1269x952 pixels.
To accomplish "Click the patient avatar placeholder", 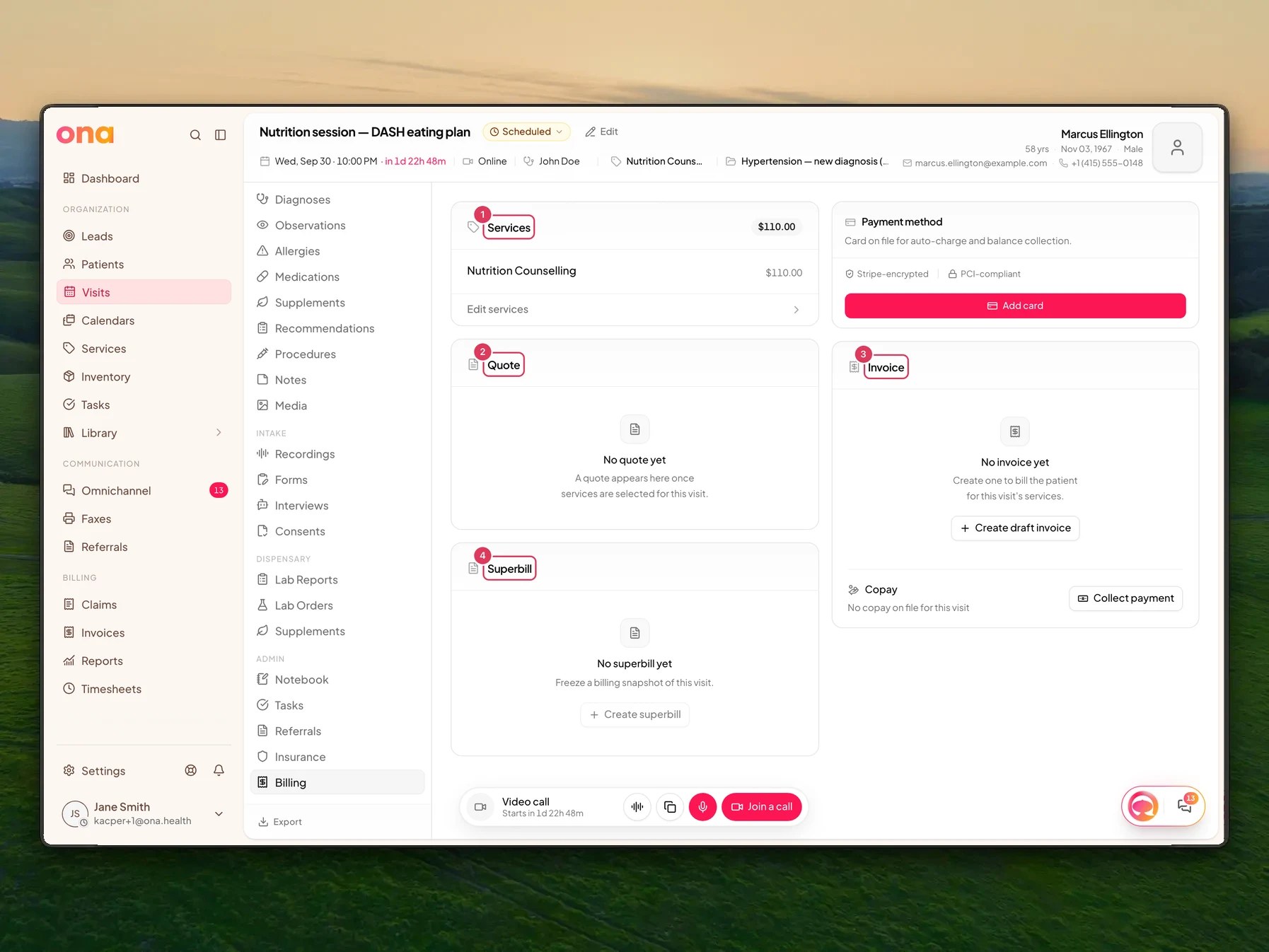I will pyautogui.click(x=1177, y=147).
